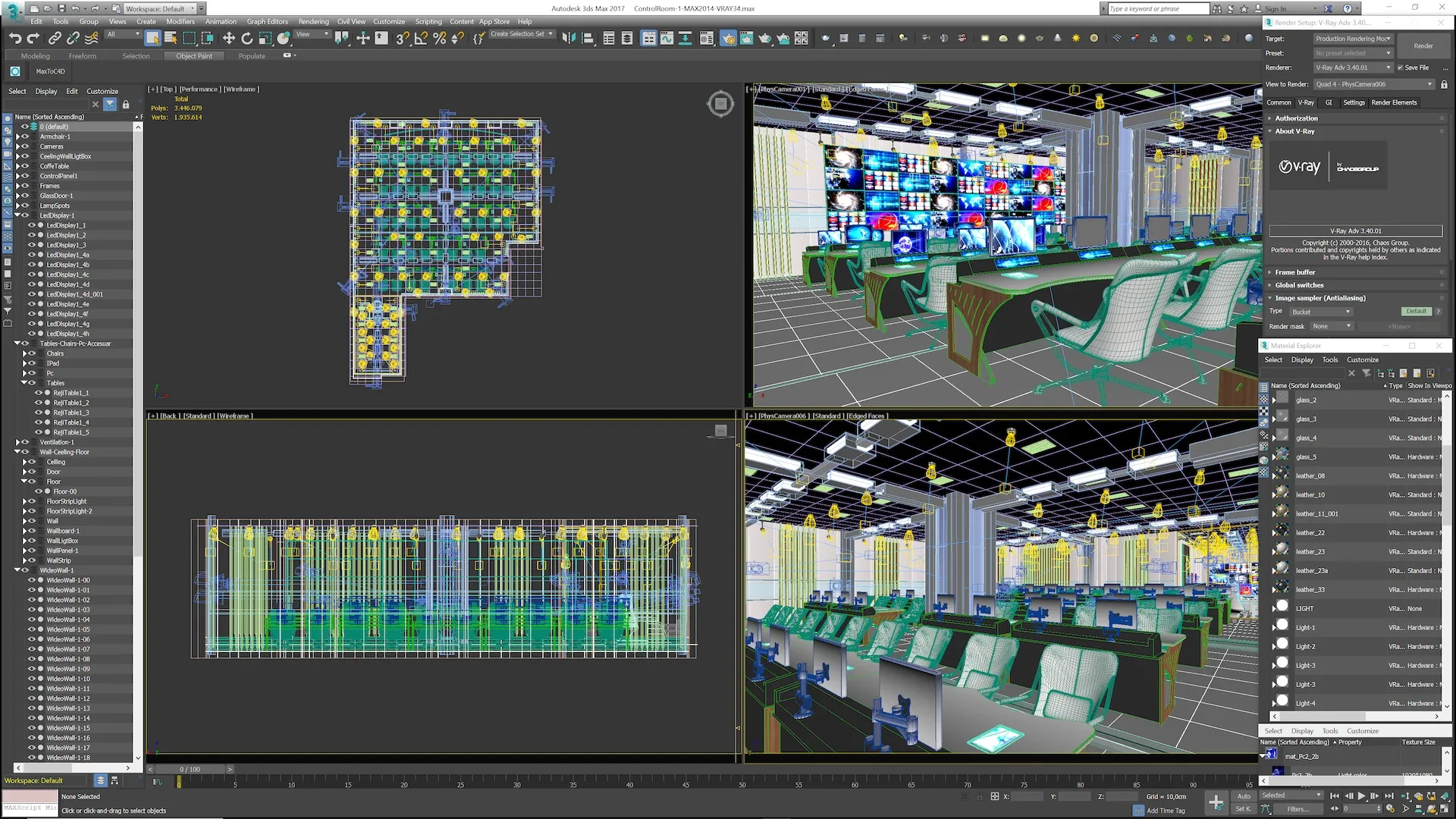The image size is (1456, 819).
Task: Toggle visibility of Floor-00 object
Action: point(39,491)
